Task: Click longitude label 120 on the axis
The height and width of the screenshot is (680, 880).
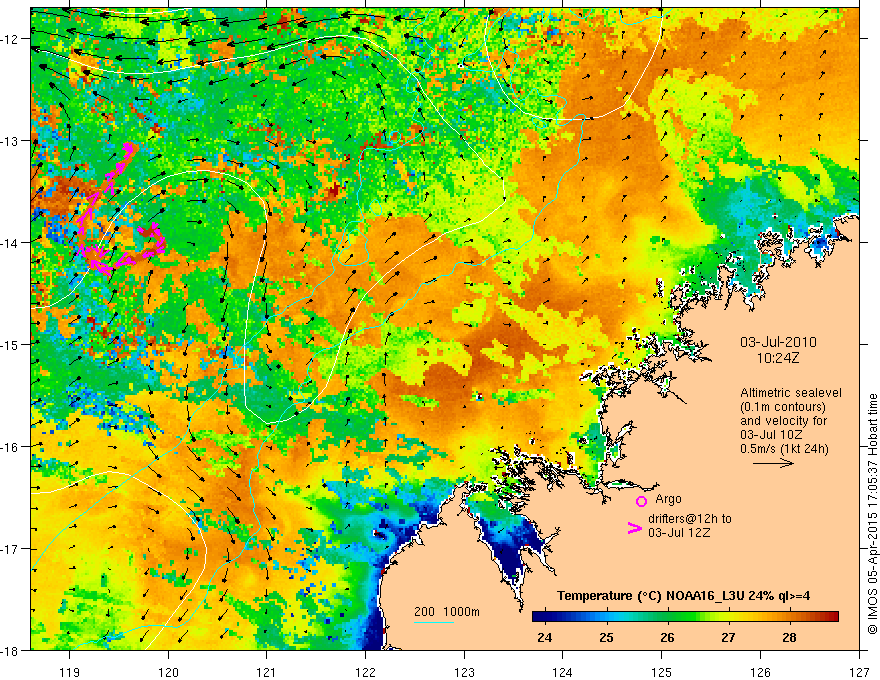Action: [168, 672]
